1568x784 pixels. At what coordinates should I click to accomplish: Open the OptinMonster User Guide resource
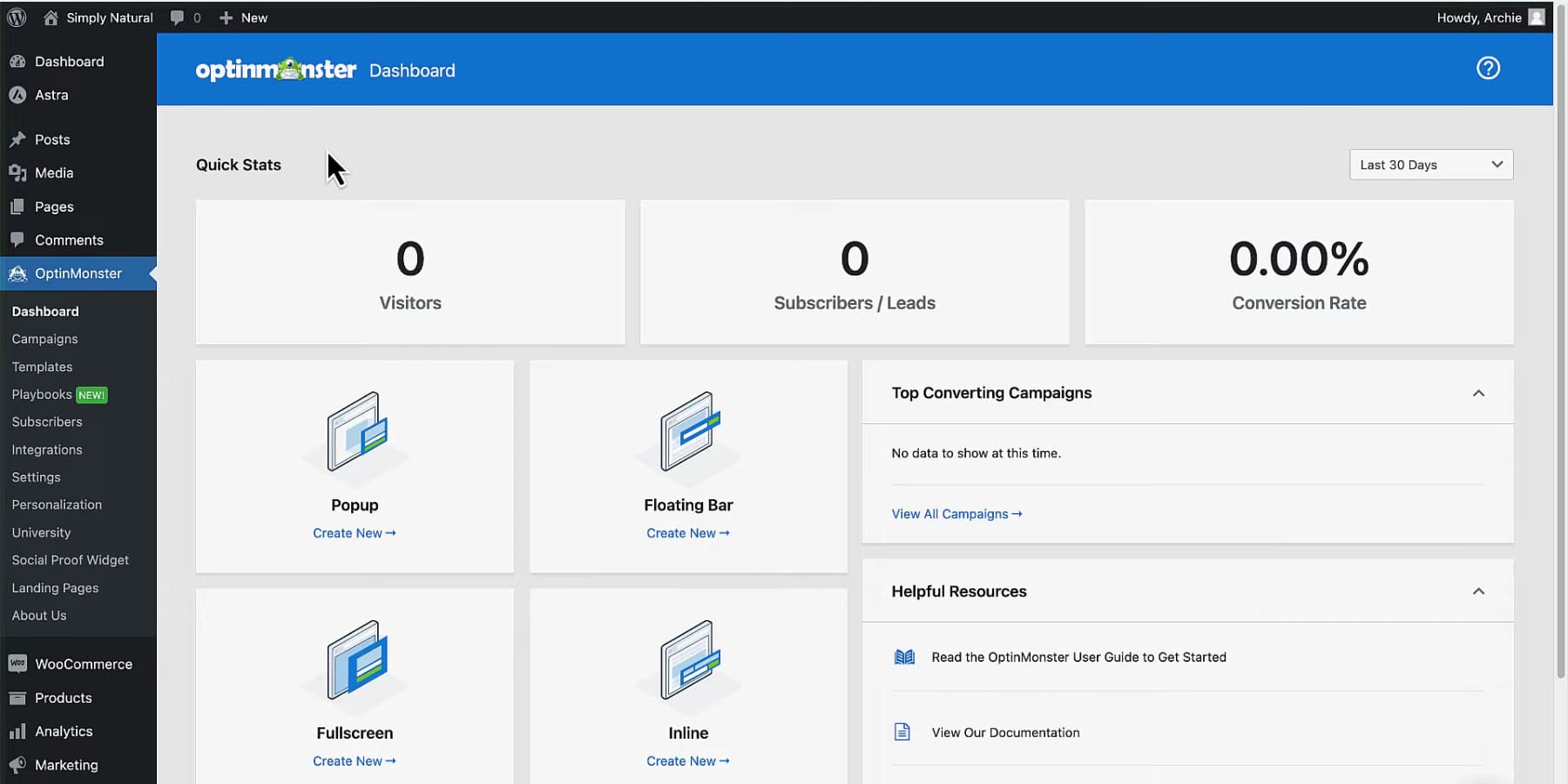(1079, 657)
